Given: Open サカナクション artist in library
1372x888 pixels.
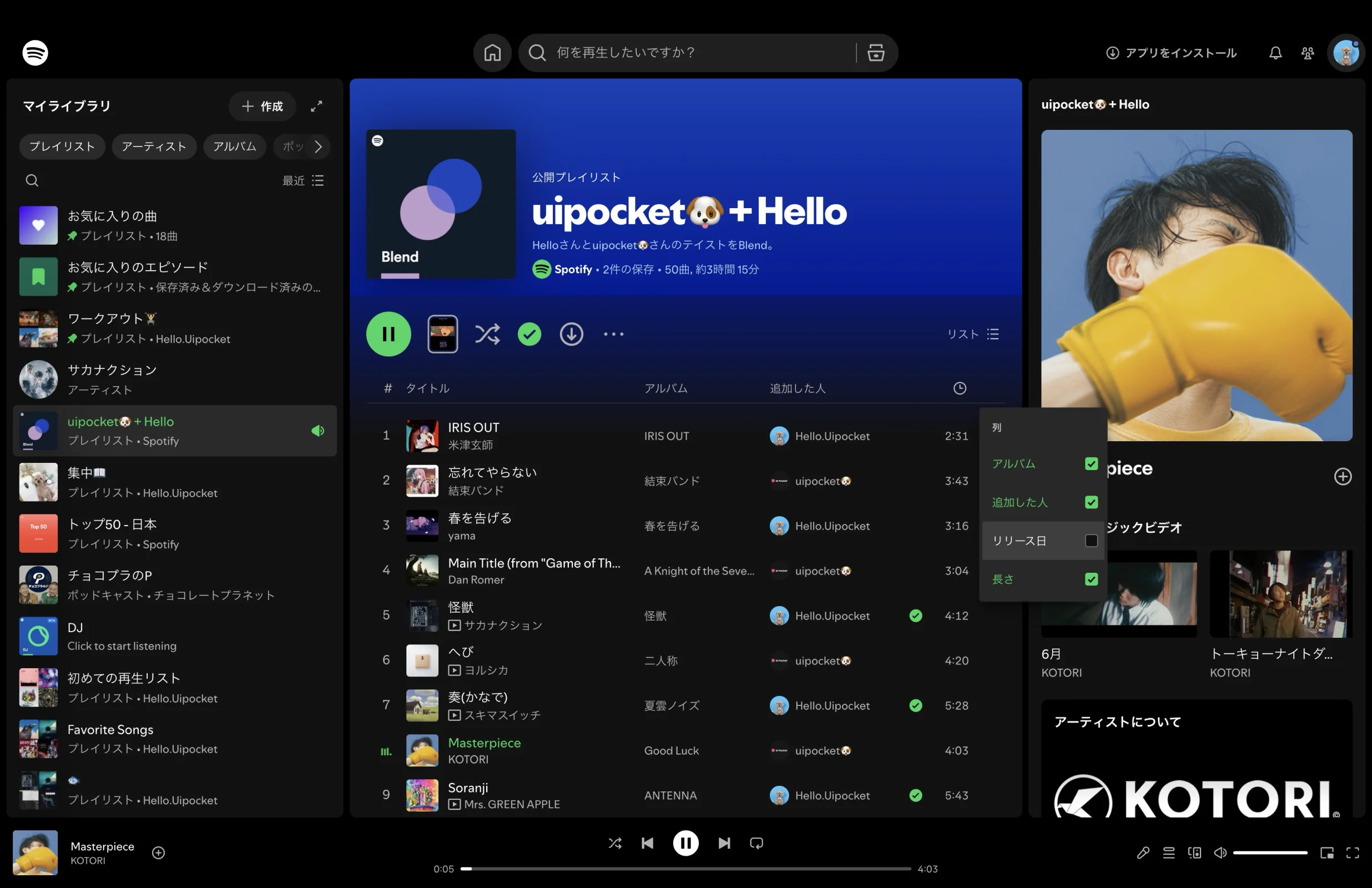Looking at the screenshot, I should coord(175,380).
